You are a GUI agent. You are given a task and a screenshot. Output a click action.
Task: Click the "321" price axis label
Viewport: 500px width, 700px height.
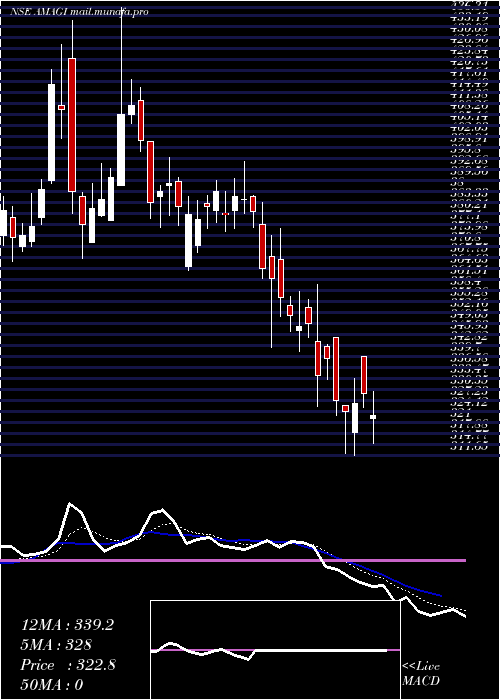coord(458,414)
